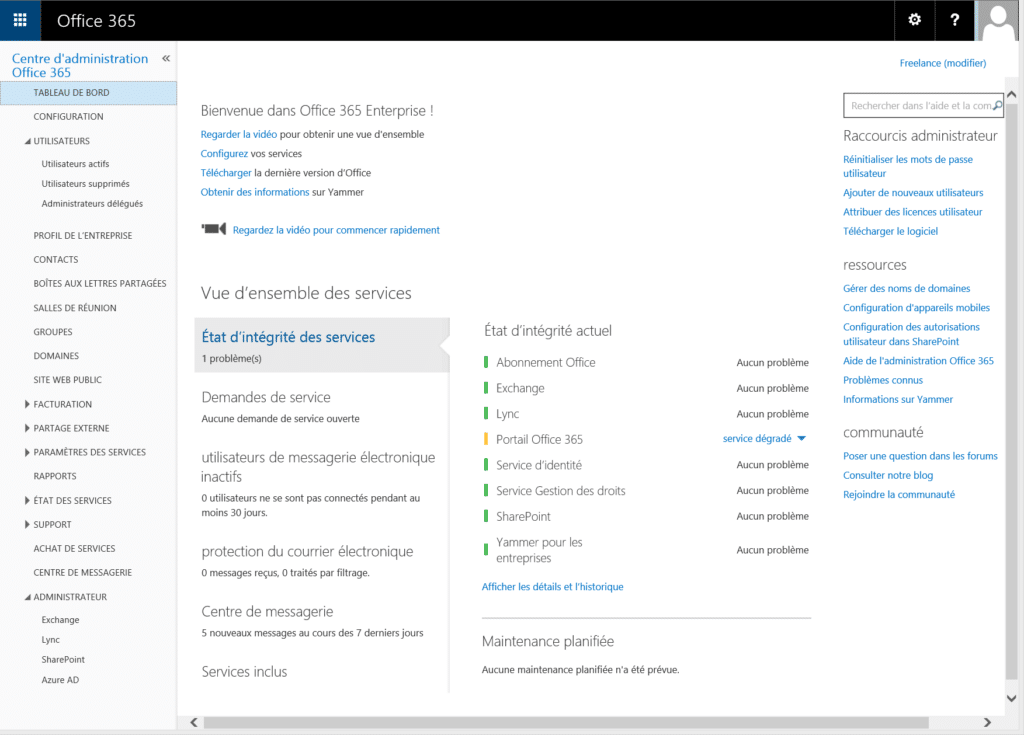
Task: Click Réinitialiser les mots de passe utilisateur
Action: [908, 167]
